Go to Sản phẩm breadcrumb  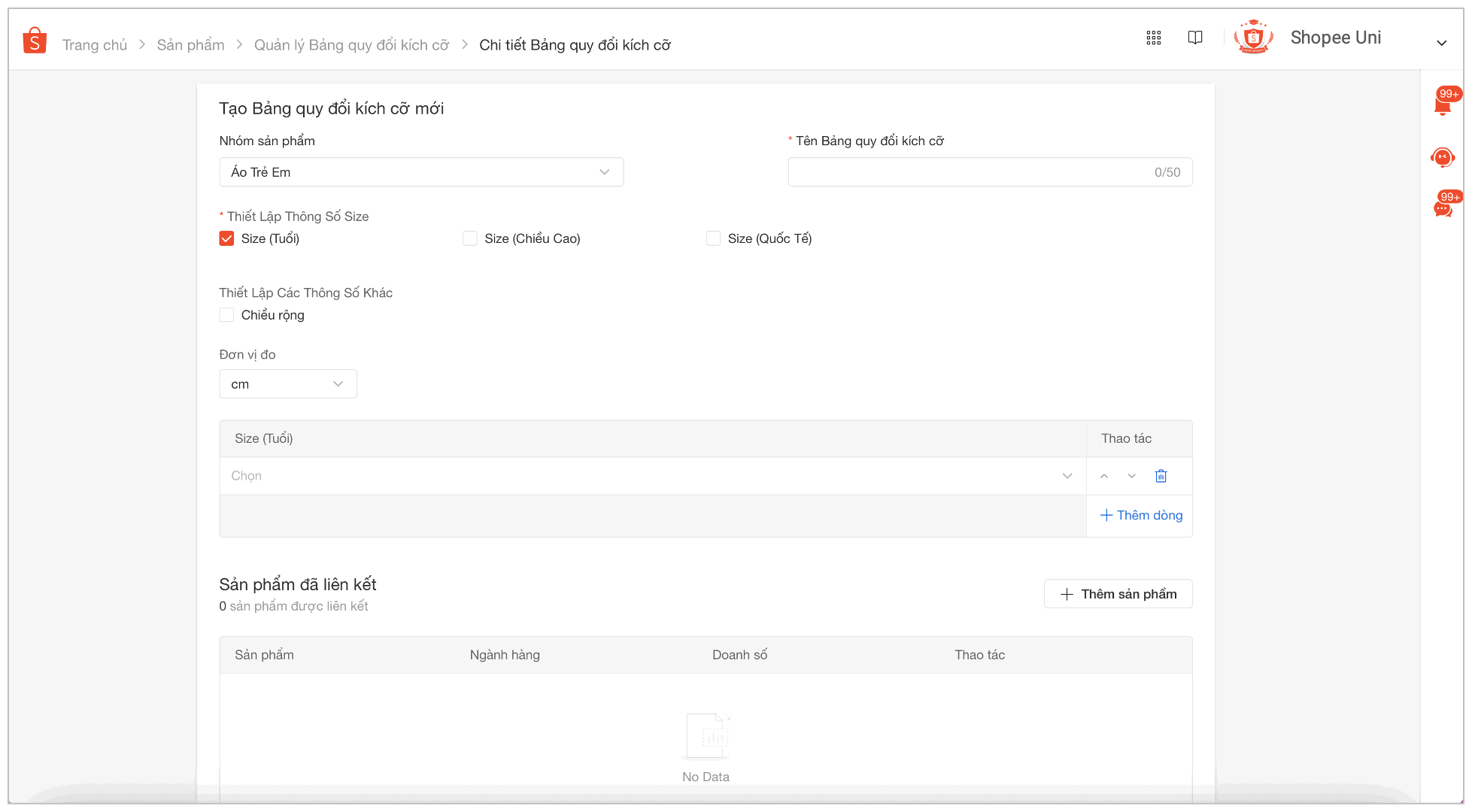[x=190, y=45]
